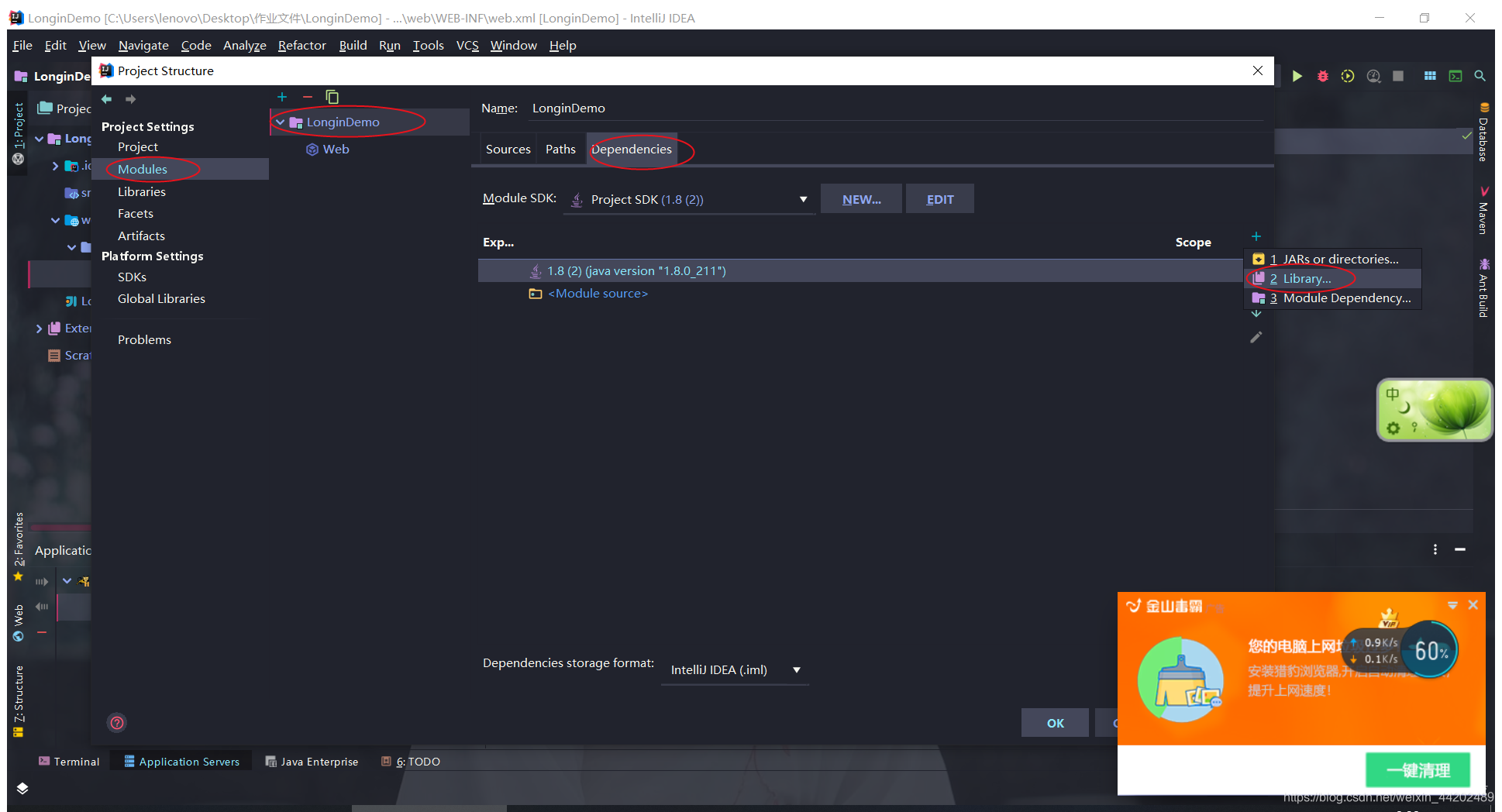Hide the bottom panel with the minus icon
Viewport: 1502px width, 812px height.
[1460, 549]
